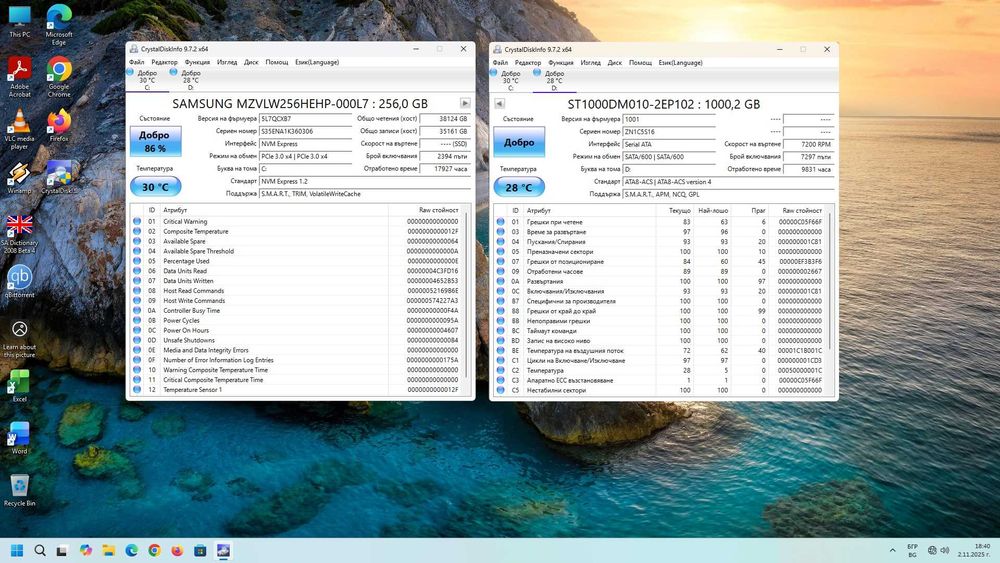Click the firmware field 5L7QCXB7
The width and height of the screenshot is (1000, 563).
tap(305, 119)
